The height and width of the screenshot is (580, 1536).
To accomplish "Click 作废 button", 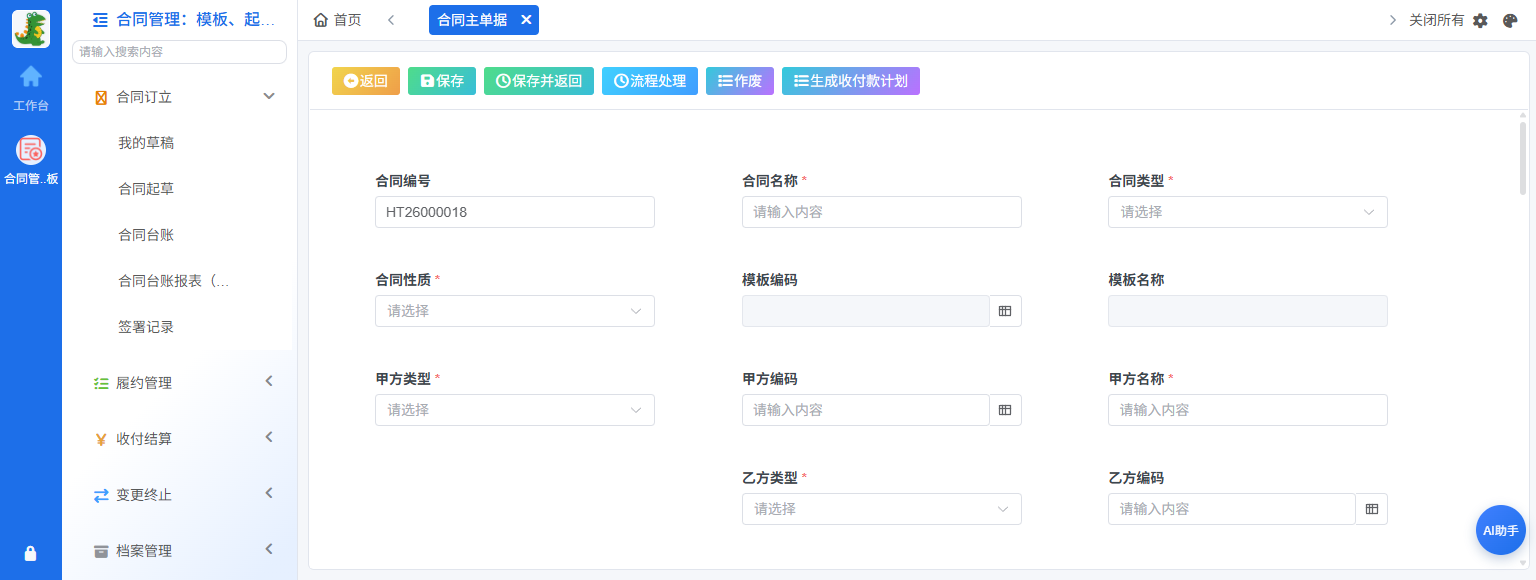I will [x=740, y=81].
